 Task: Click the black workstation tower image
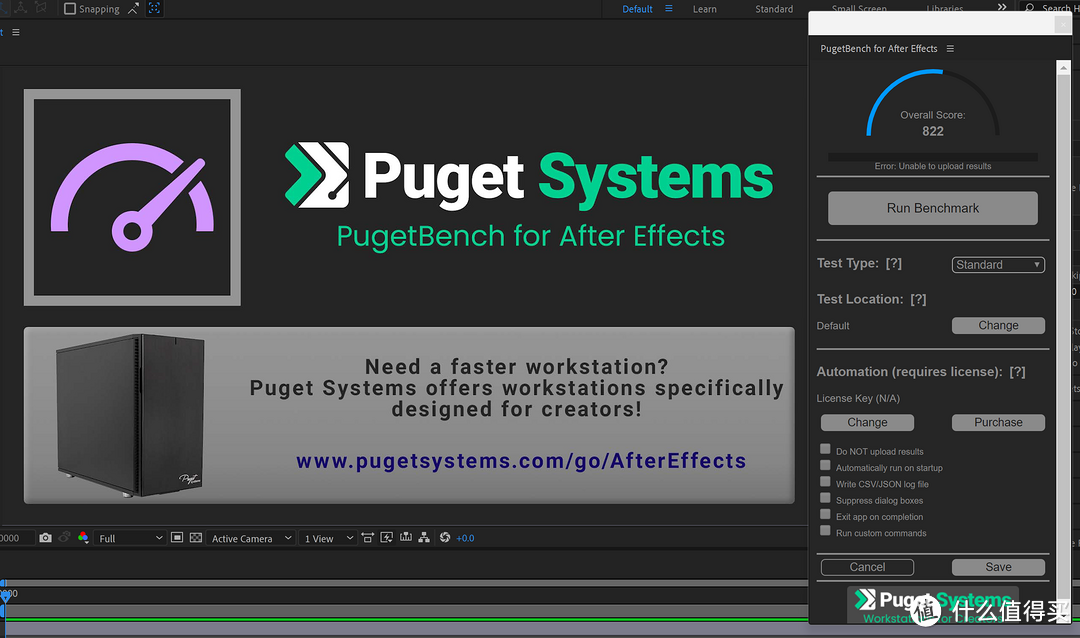tap(130, 415)
